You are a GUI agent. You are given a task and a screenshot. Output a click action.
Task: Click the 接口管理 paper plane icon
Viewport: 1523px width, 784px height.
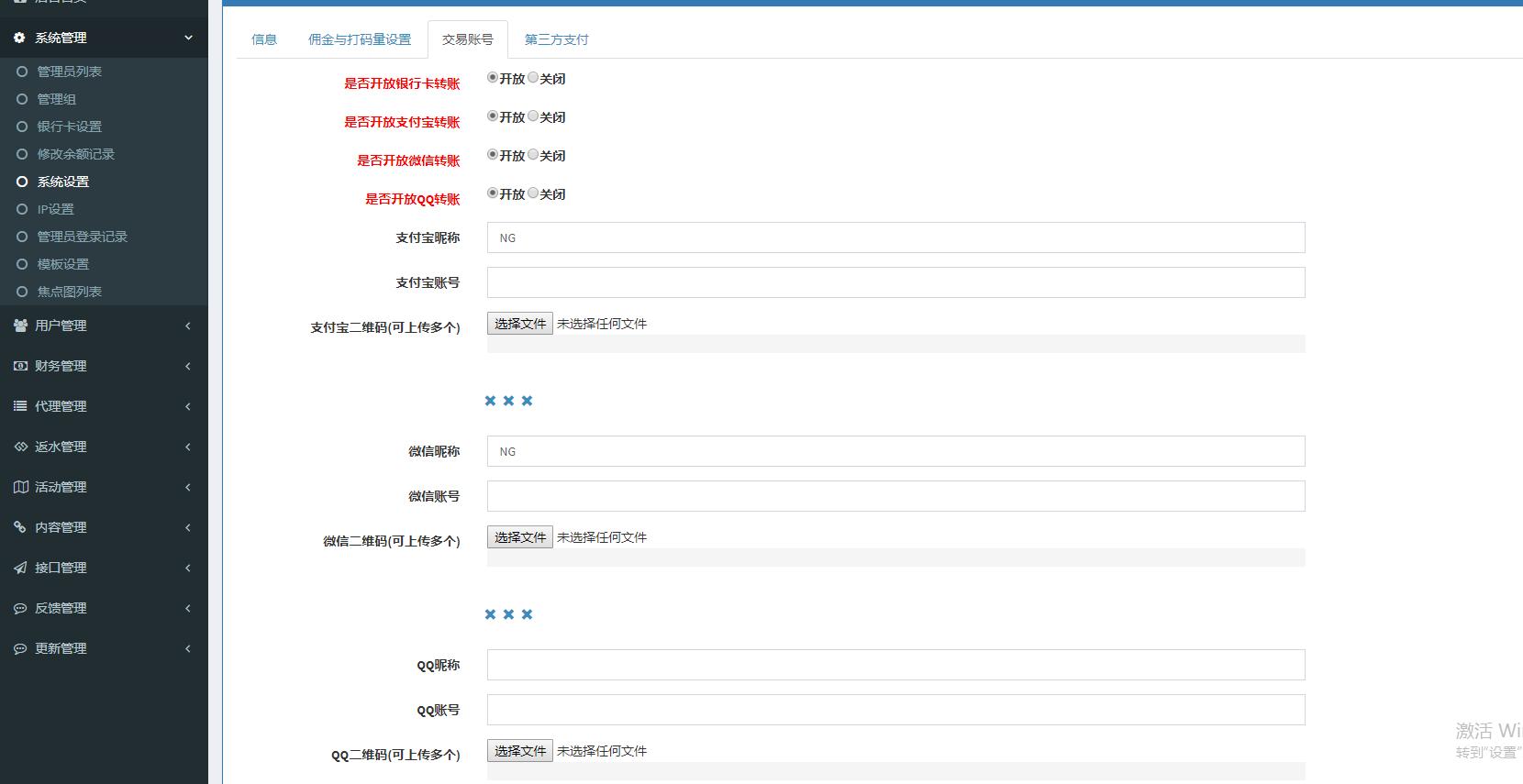pyautogui.click(x=20, y=568)
